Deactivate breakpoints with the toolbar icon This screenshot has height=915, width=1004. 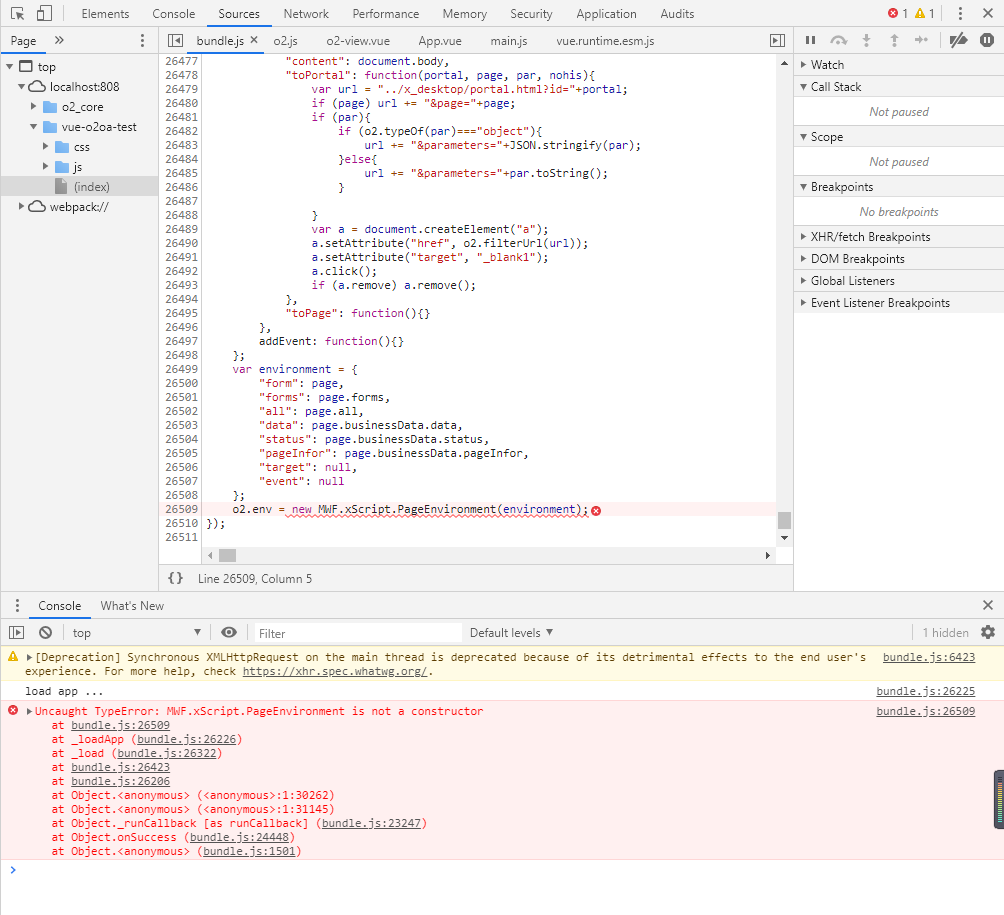click(959, 40)
